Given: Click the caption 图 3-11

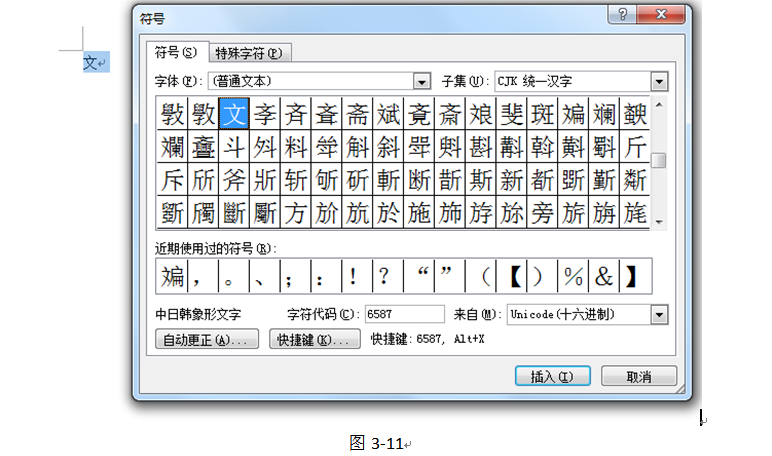Looking at the screenshot, I should [377, 443].
